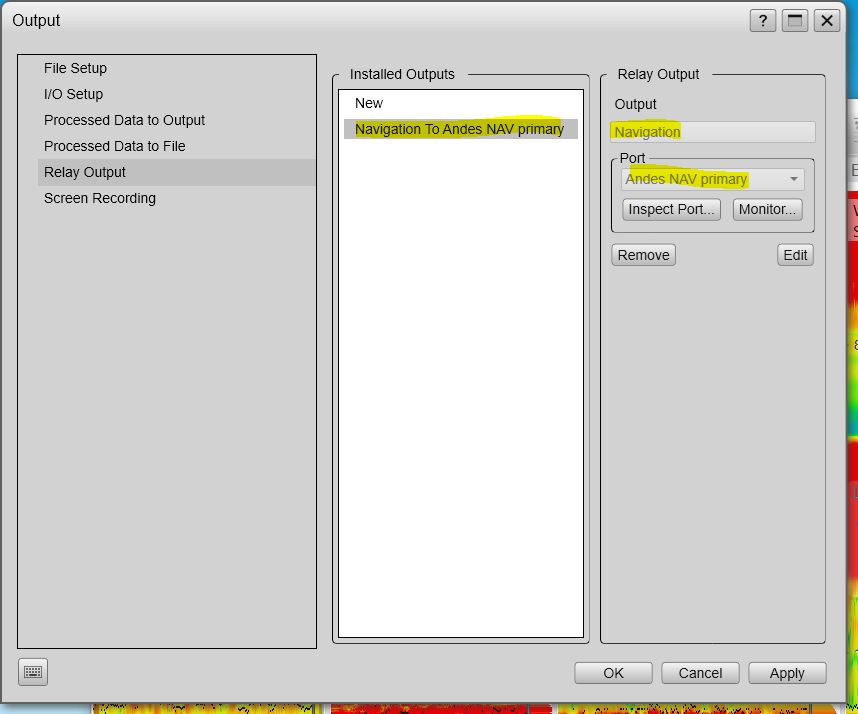Close the Output dialog
This screenshot has height=714, width=858.
[827, 21]
